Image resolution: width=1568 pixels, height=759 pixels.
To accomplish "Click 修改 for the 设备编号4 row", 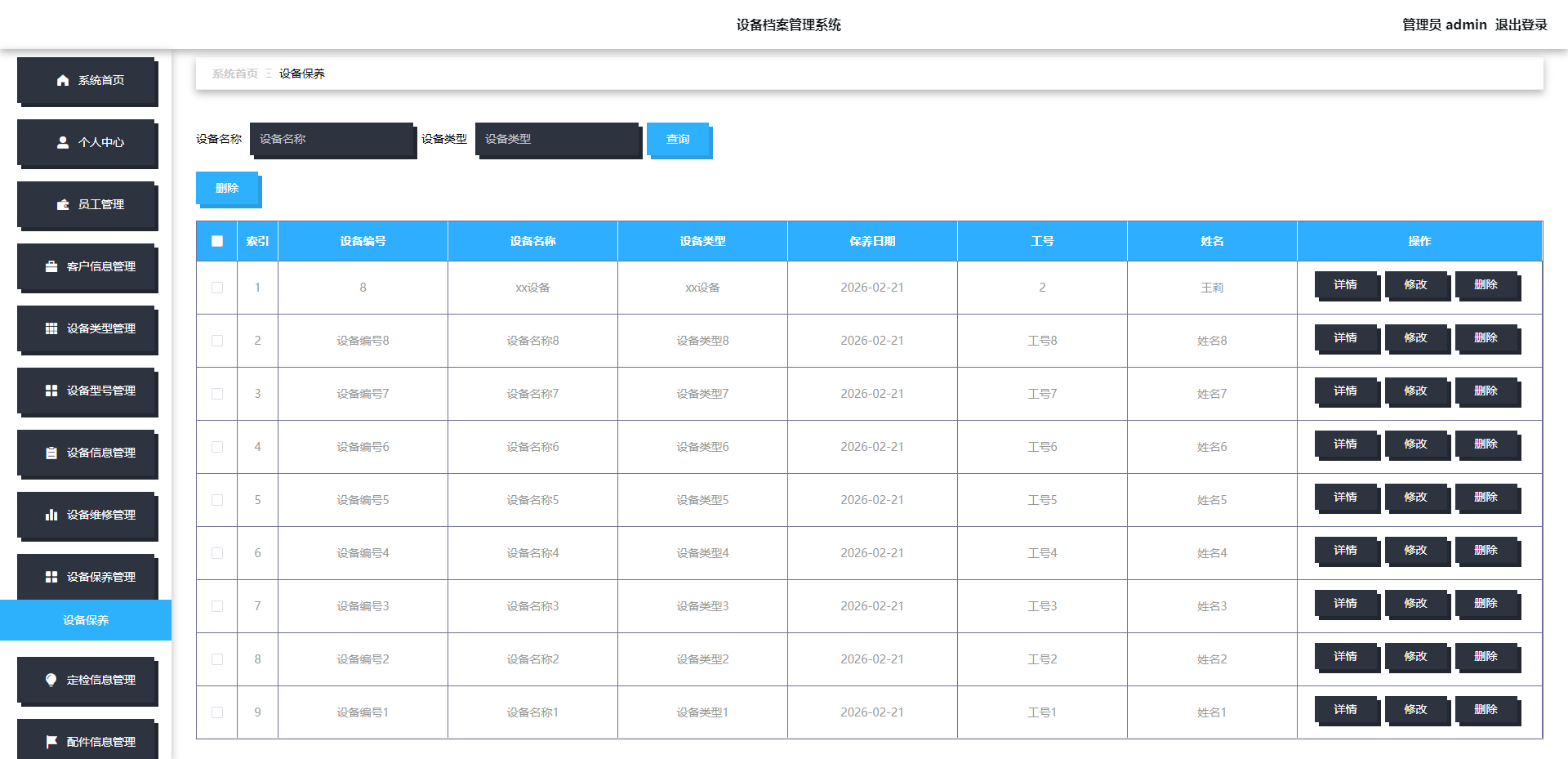I will point(1417,551).
